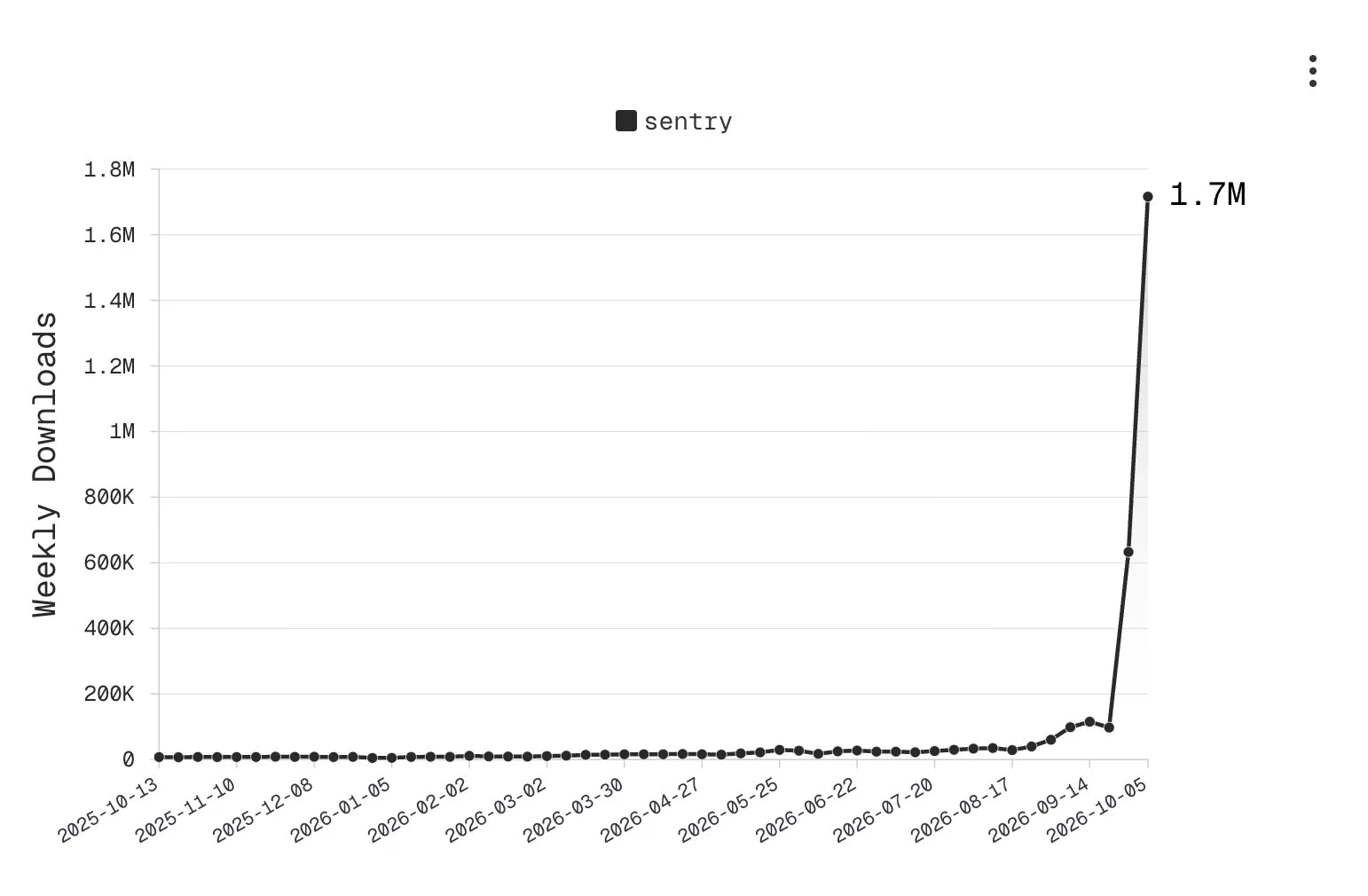Select the 1.7M peak data point
The width and height of the screenshot is (1368, 896).
tap(1147, 196)
